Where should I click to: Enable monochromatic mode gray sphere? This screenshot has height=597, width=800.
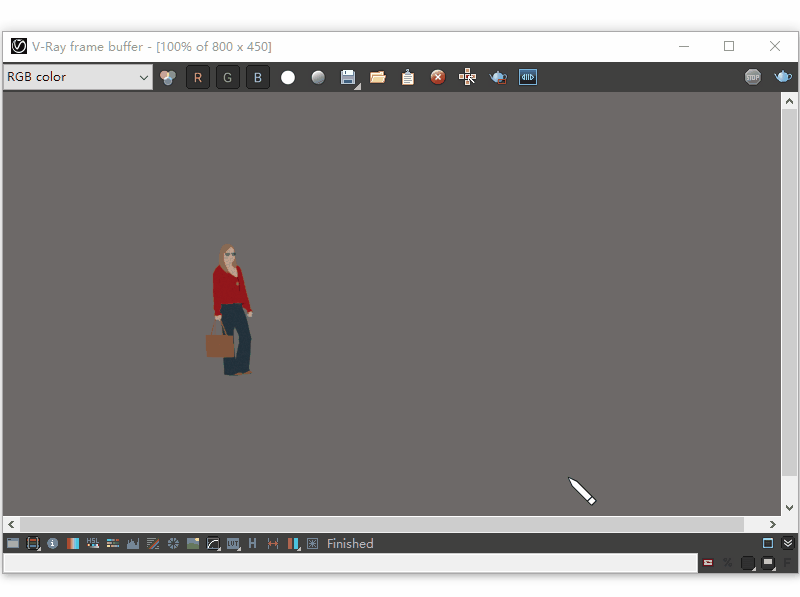click(318, 78)
